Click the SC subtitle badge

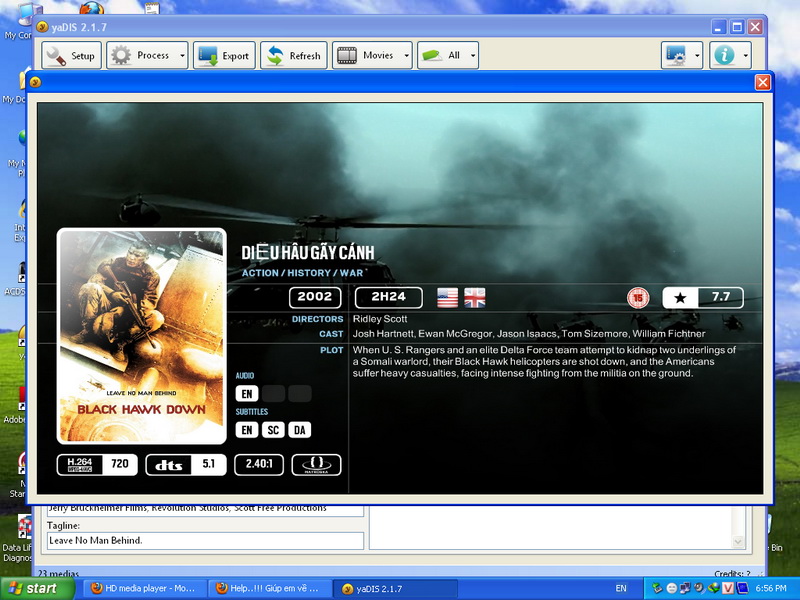tap(273, 430)
